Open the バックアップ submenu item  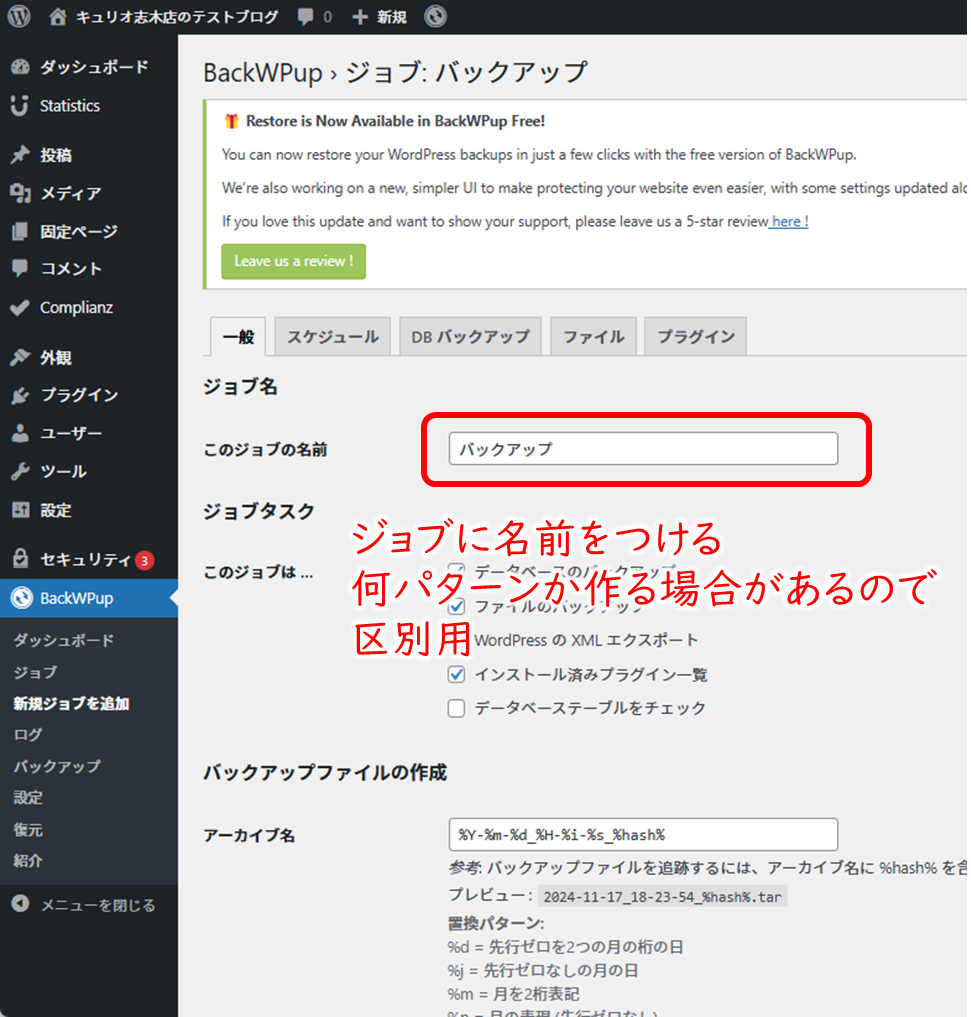(x=57, y=766)
